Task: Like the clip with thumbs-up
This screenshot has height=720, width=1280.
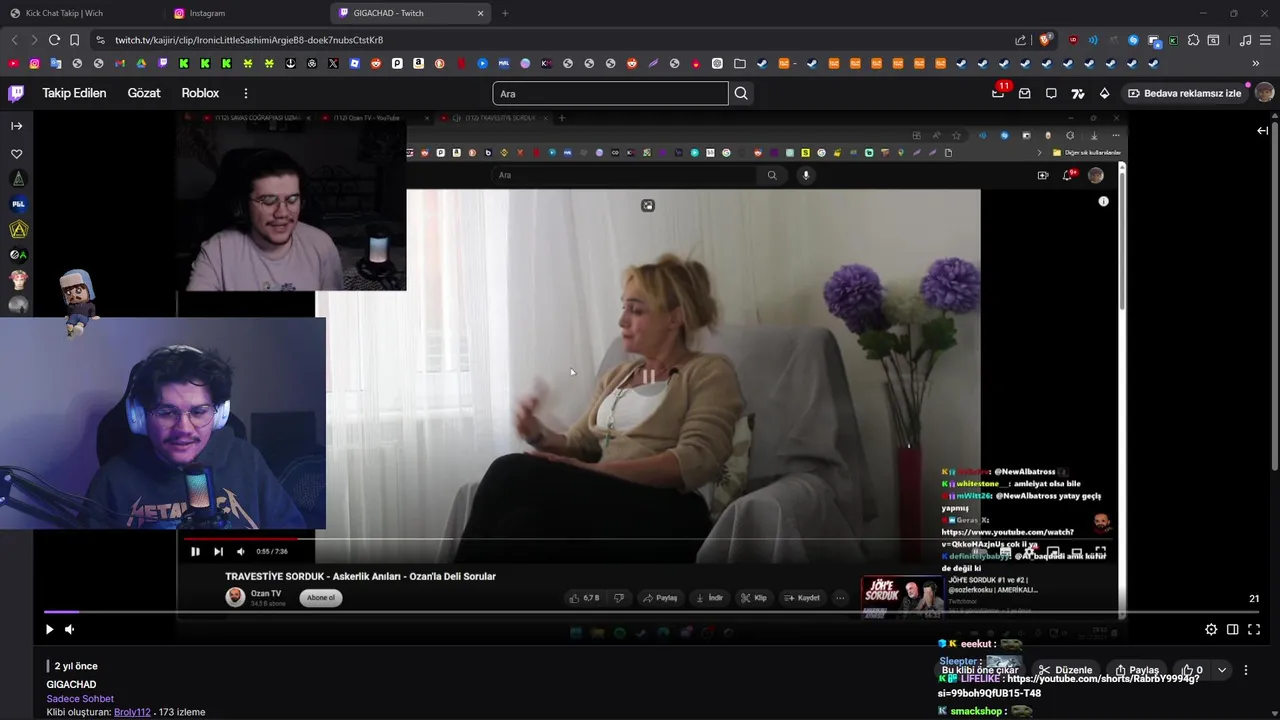Action: coord(1192,670)
